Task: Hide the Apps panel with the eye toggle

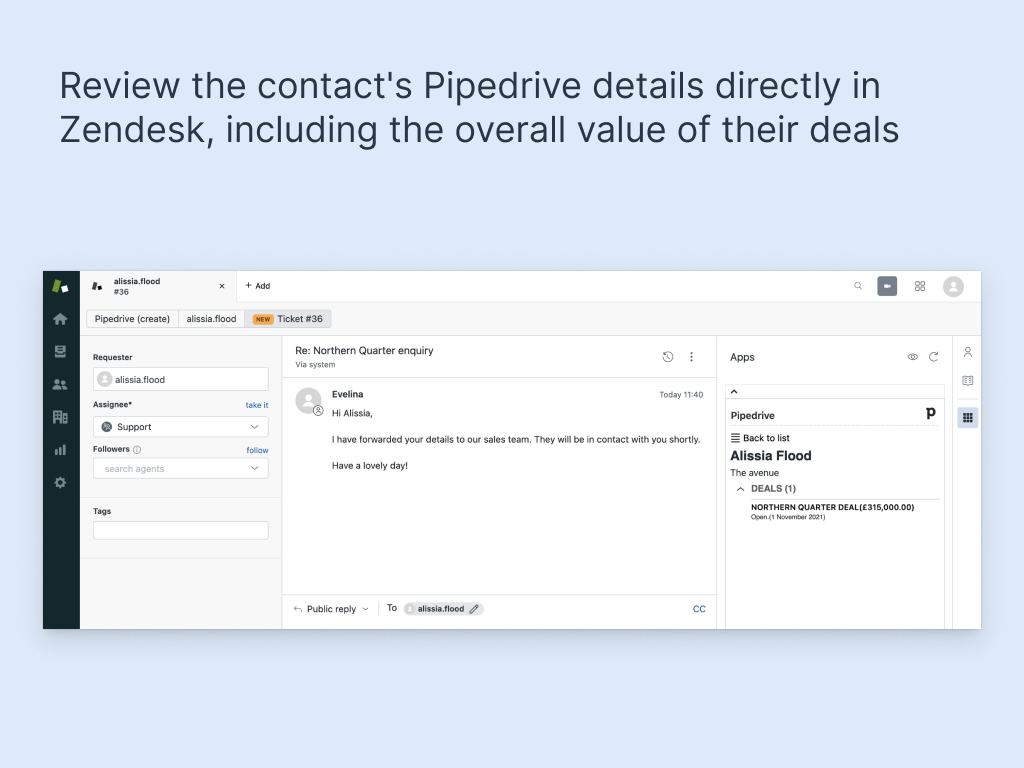Action: pyautogui.click(x=912, y=357)
